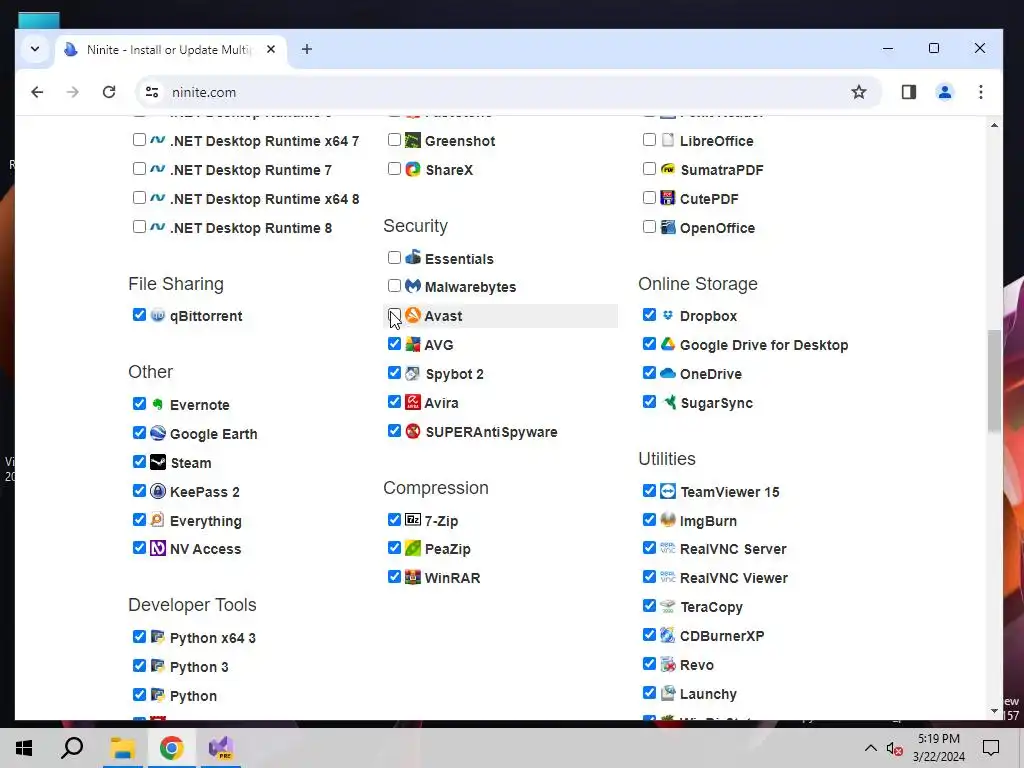This screenshot has height=768, width=1024.
Task: Open the notifications action center
Action: 991,748
